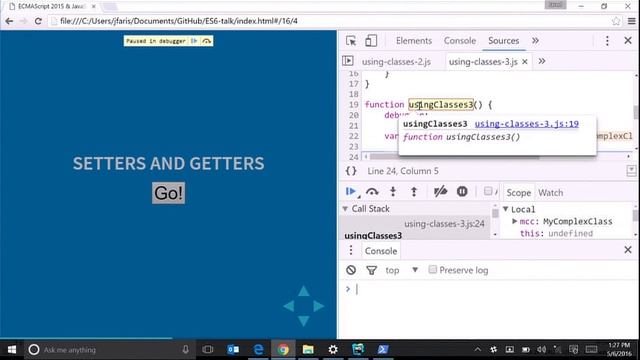Click the Line 24, Column 5 status text
640x360 pixels.
403,171
